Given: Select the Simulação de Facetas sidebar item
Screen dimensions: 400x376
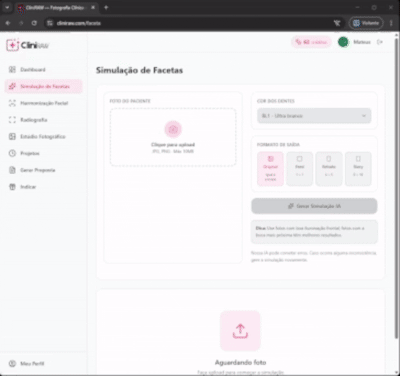Looking at the screenshot, I should coord(44,86).
